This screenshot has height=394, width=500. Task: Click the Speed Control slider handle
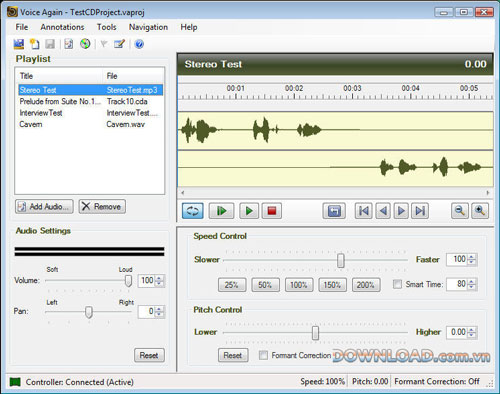click(340, 260)
